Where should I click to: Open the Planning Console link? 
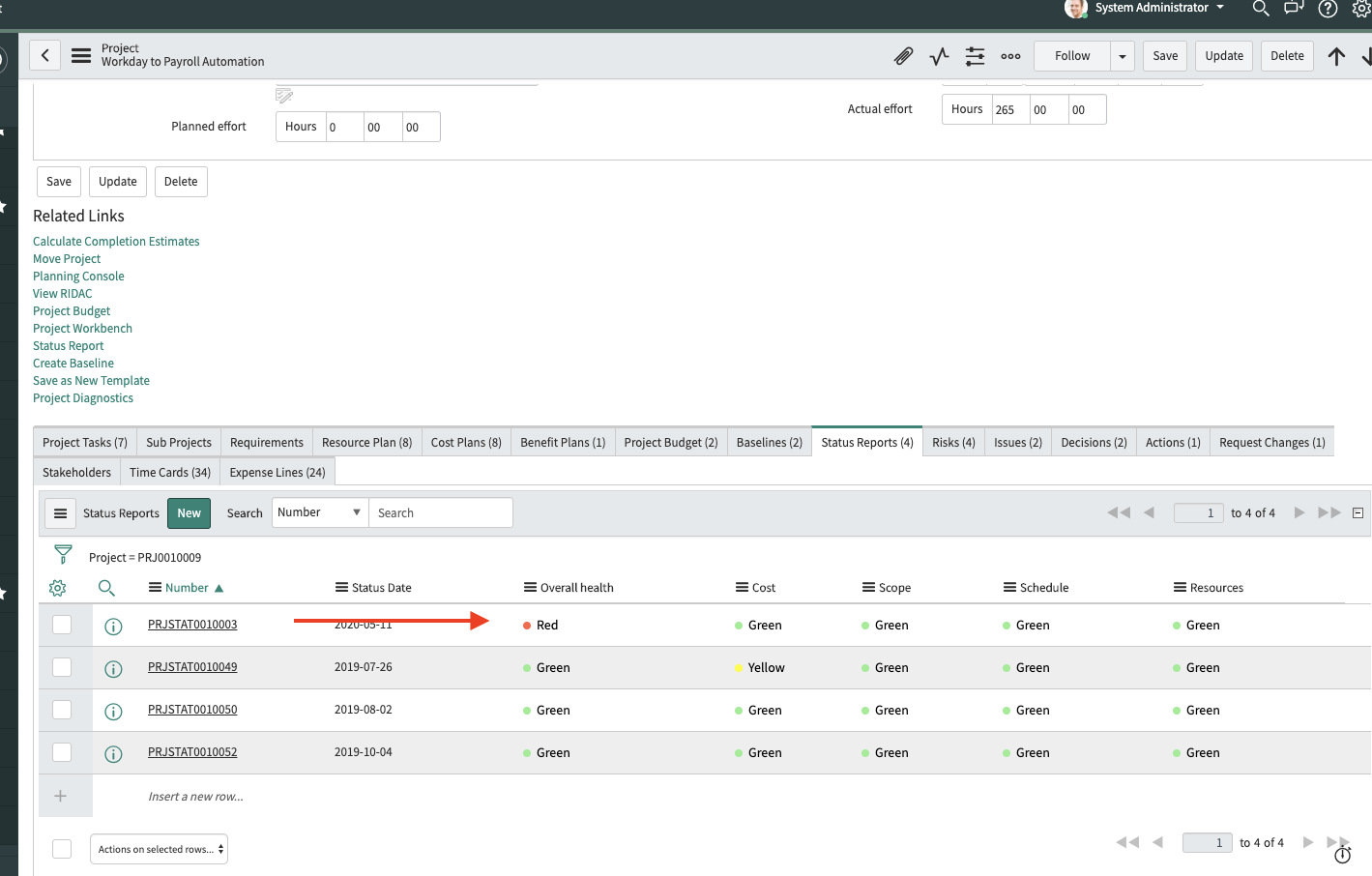(x=78, y=277)
